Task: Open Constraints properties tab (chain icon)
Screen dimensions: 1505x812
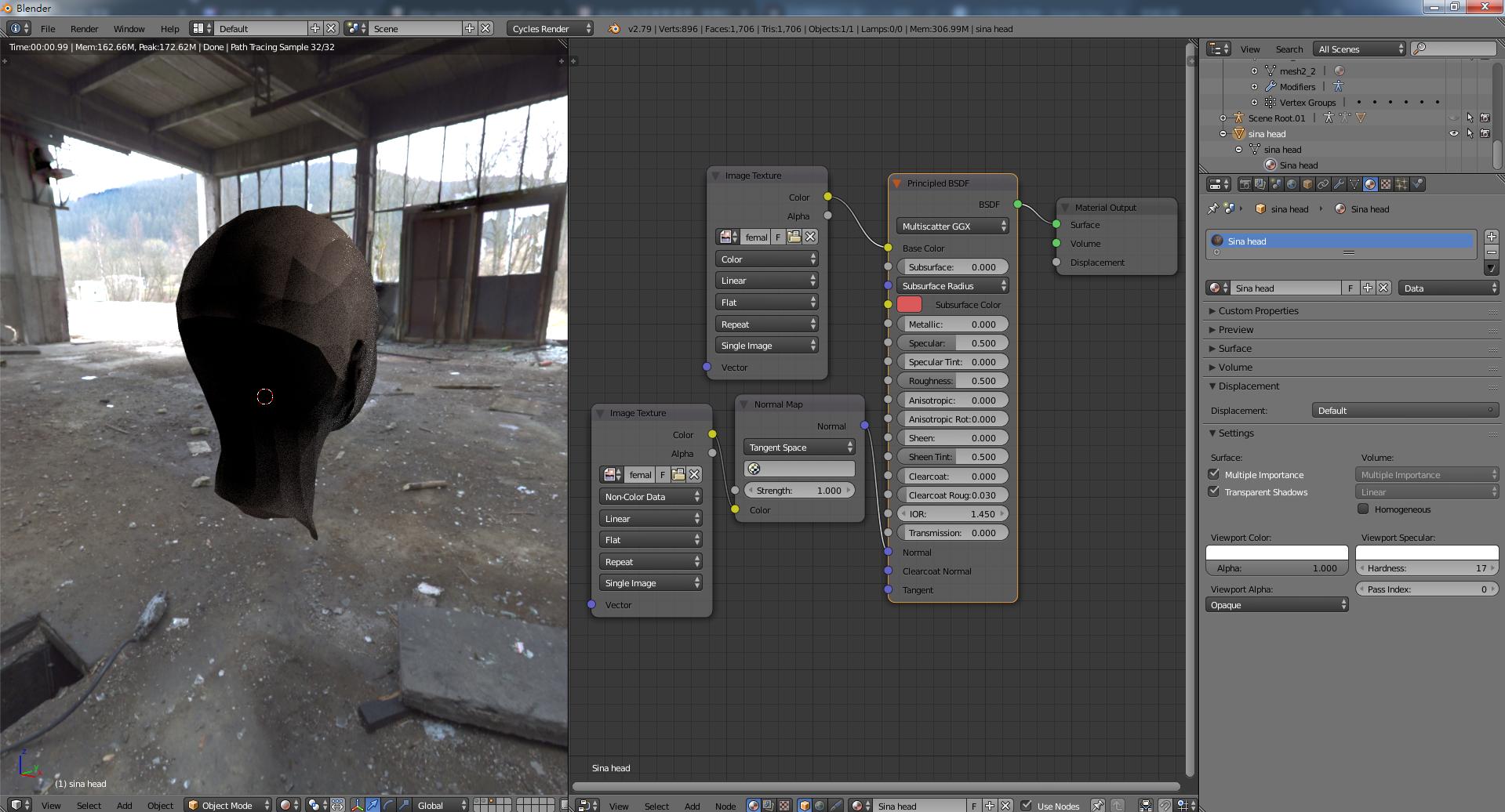Action: pyautogui.click(x=1323, y=184)
